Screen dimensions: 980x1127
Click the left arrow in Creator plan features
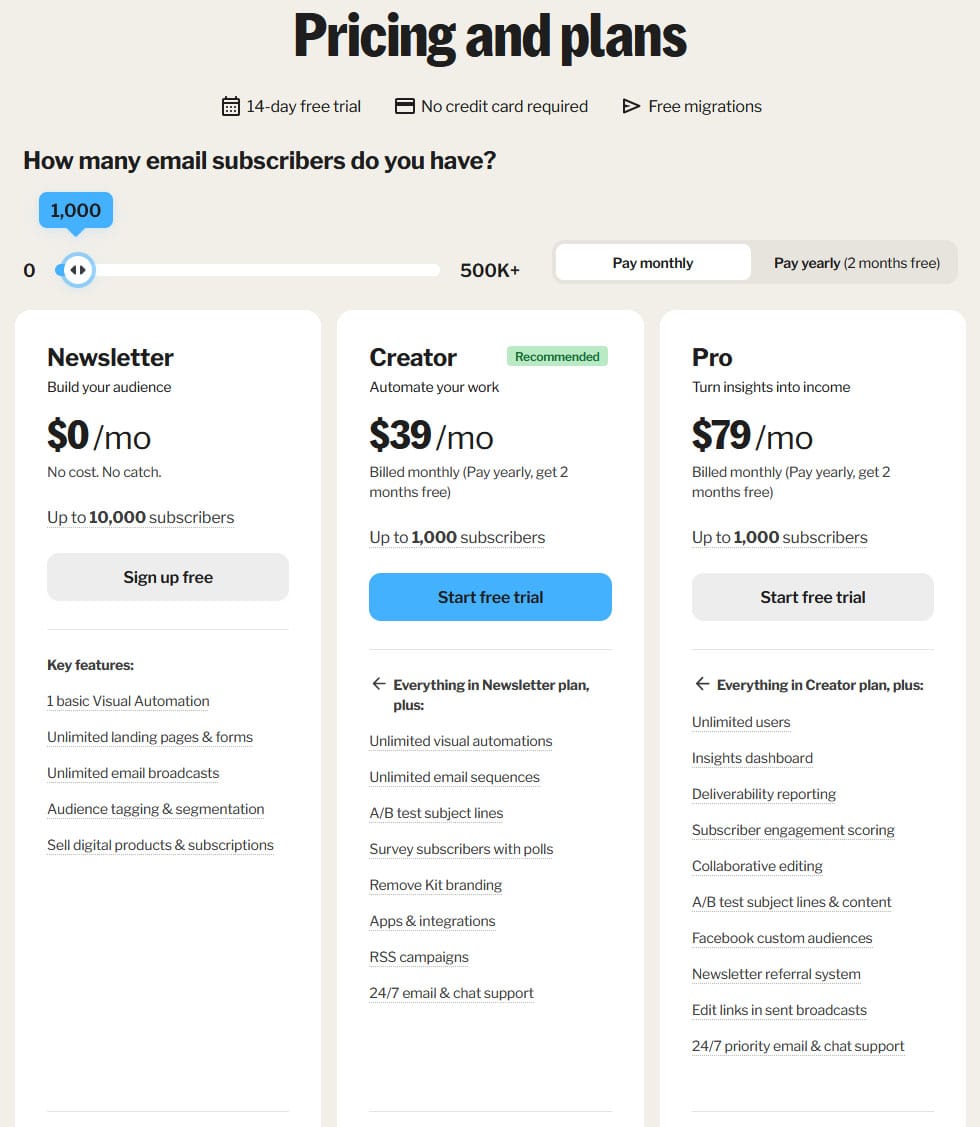click(x=378, y=684)
